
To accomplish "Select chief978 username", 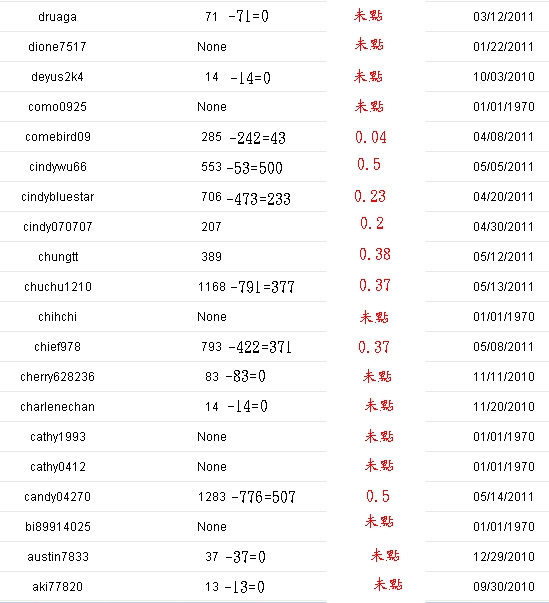I will point(57,346).
